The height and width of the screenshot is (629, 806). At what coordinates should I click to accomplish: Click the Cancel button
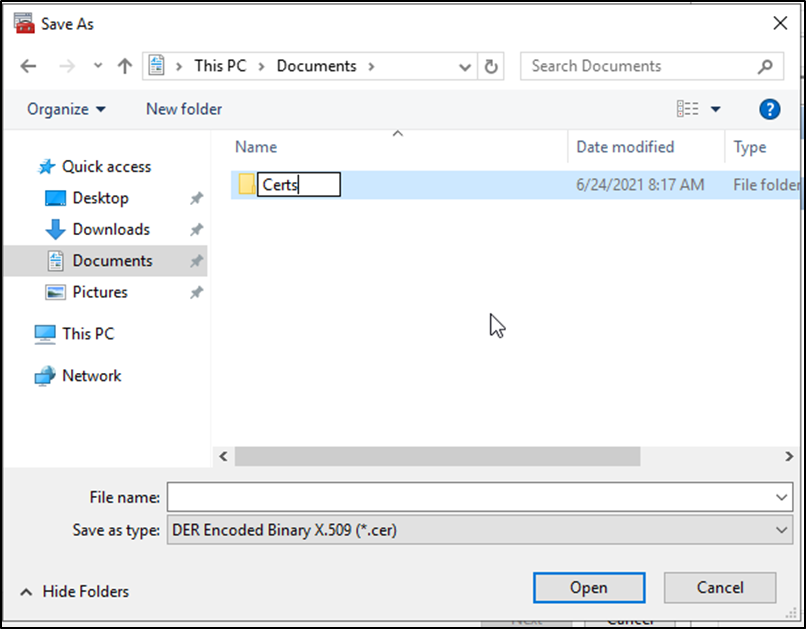[719, 588]
